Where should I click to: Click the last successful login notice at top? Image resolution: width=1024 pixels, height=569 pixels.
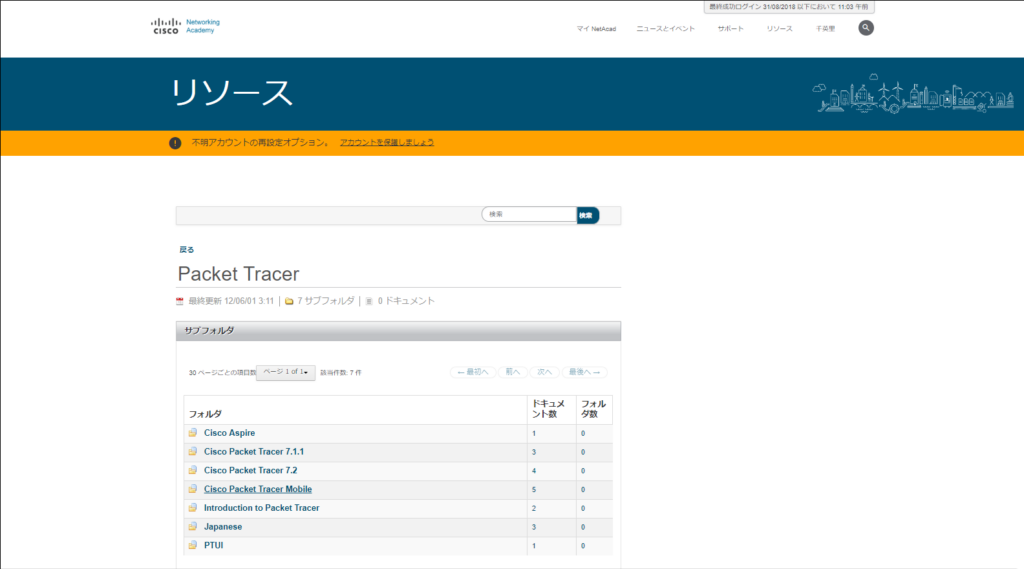[x=789, y=7]
